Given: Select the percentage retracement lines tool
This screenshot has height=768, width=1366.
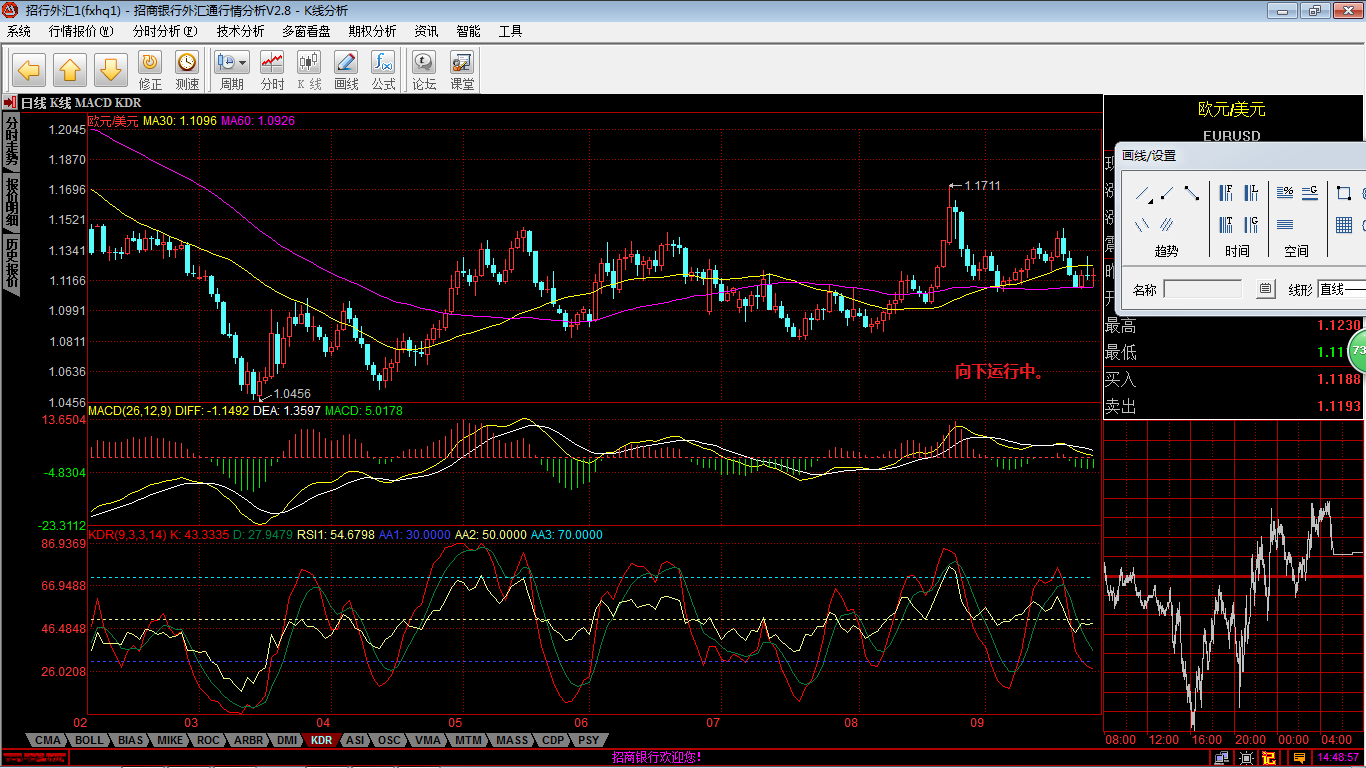Looking at the screenshot, I should click(x=1285, y=193).
